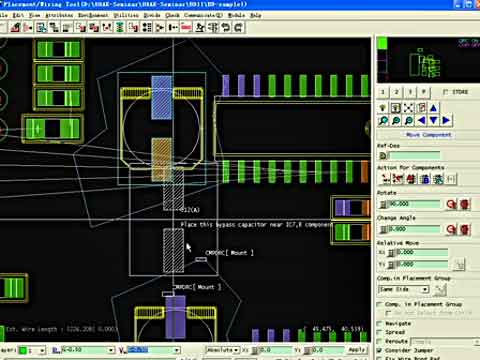Open the Check menu
480x360 pixels.
click(172, 15)
